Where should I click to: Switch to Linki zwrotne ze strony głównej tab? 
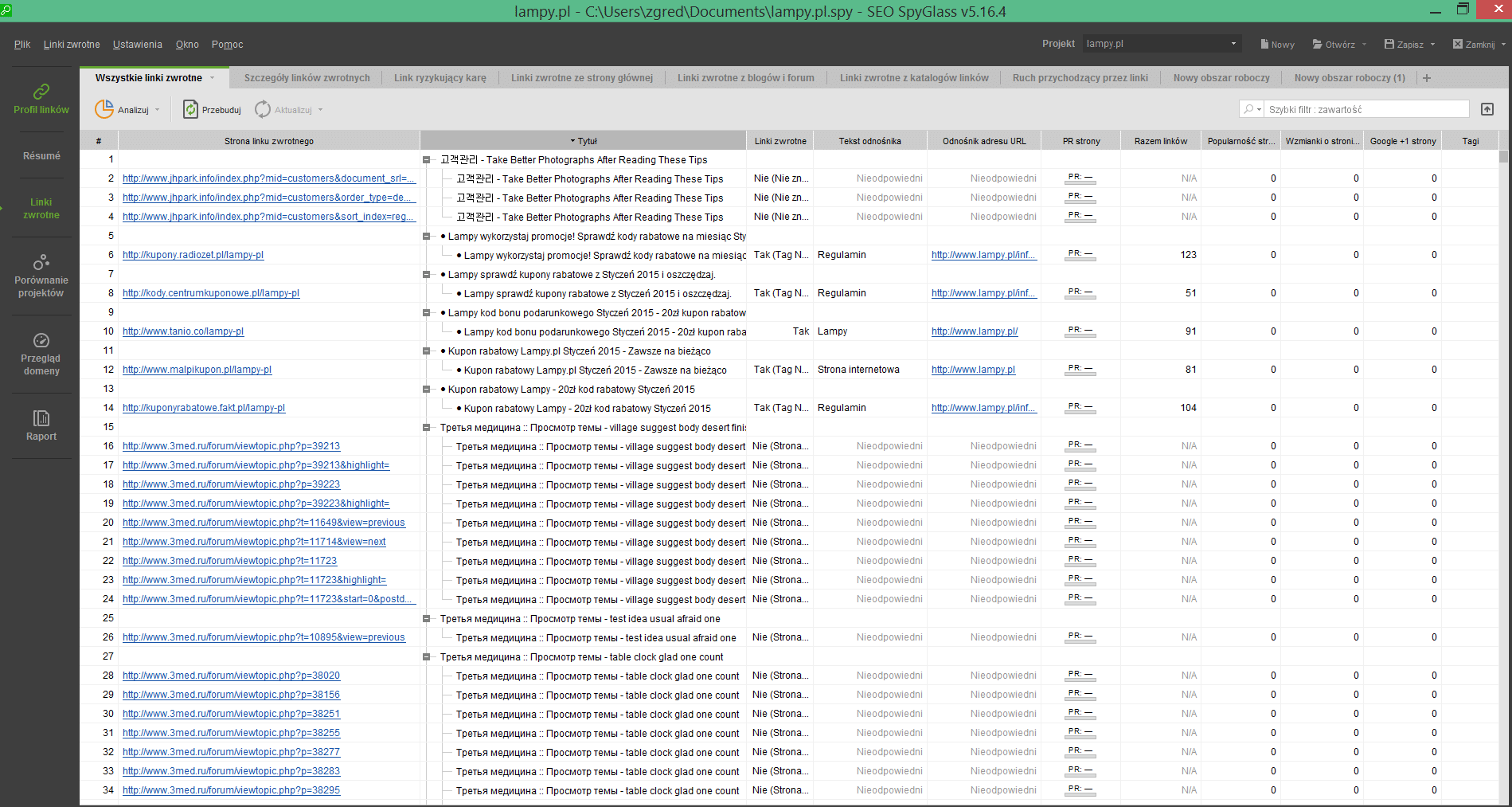[582, 78]
